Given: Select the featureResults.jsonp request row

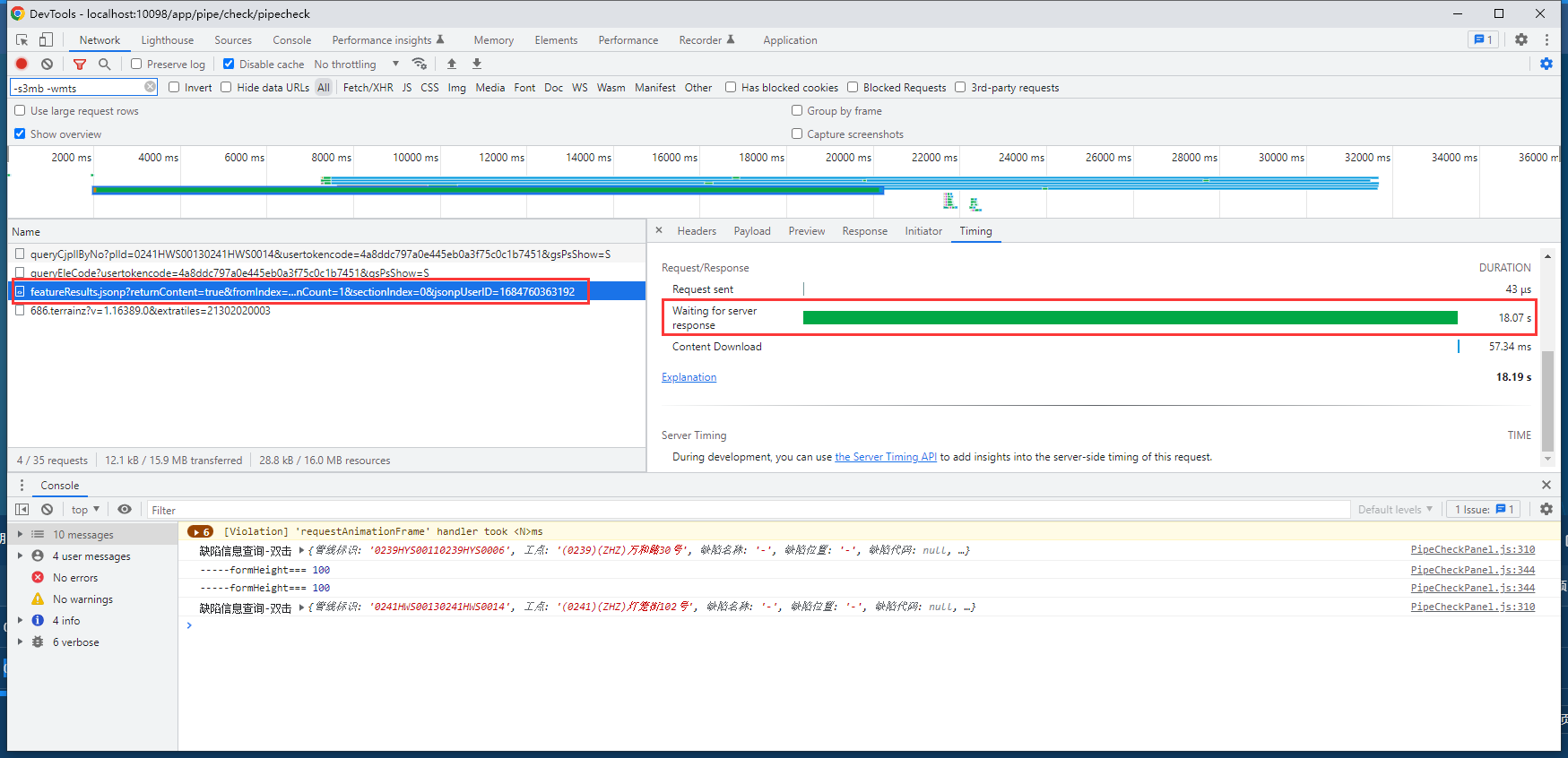Looking at the screenshot, I should [326, 291].
